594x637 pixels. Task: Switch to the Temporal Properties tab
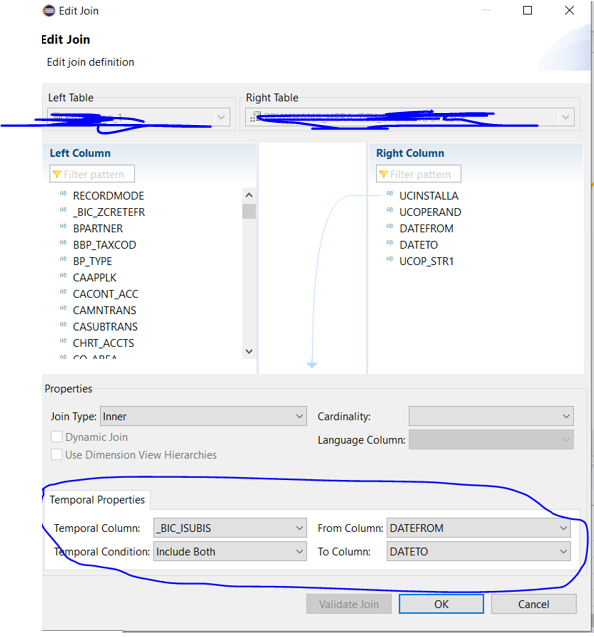point(97,500)
